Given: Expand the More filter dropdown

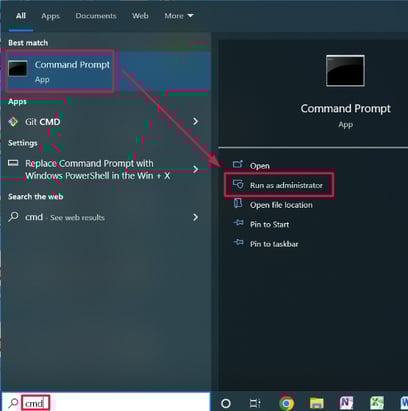Looking at the screenshot, I should pos(179,16).
